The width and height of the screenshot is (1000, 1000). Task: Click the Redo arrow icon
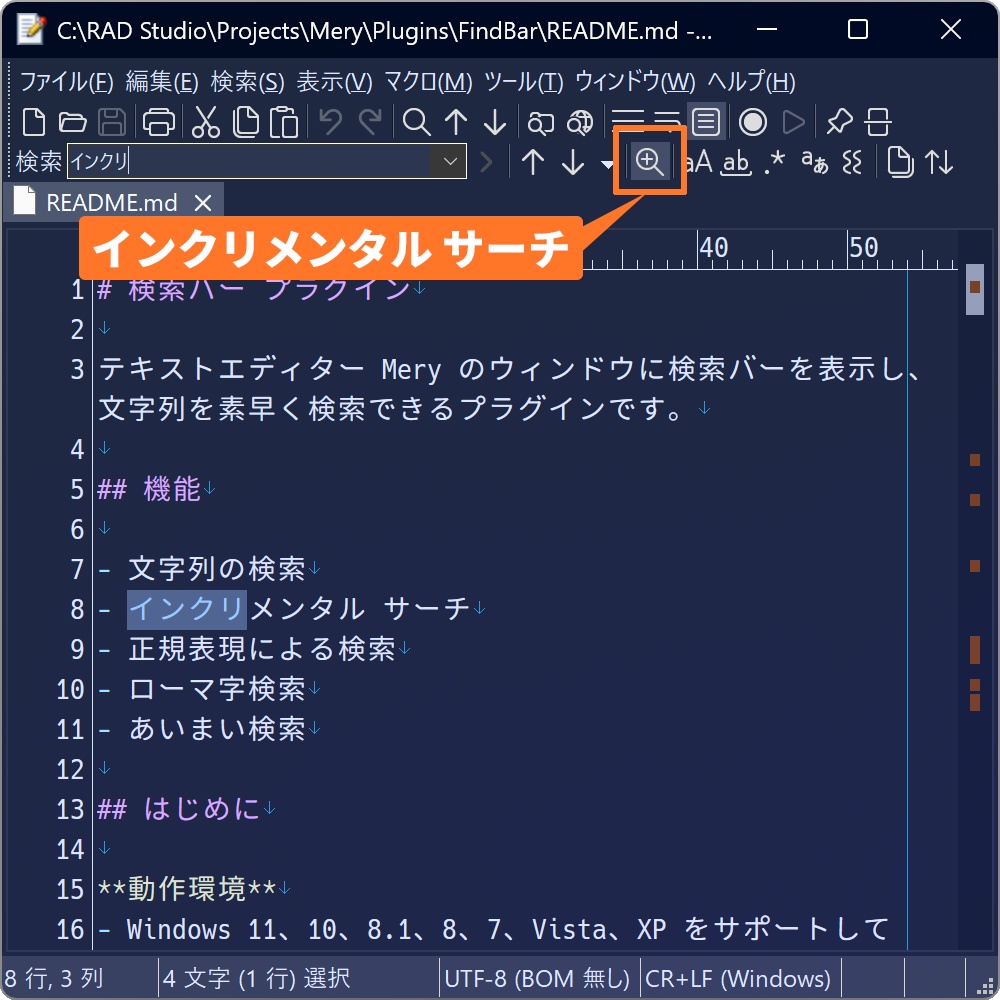pyautogui.click(x=369, y=122)
